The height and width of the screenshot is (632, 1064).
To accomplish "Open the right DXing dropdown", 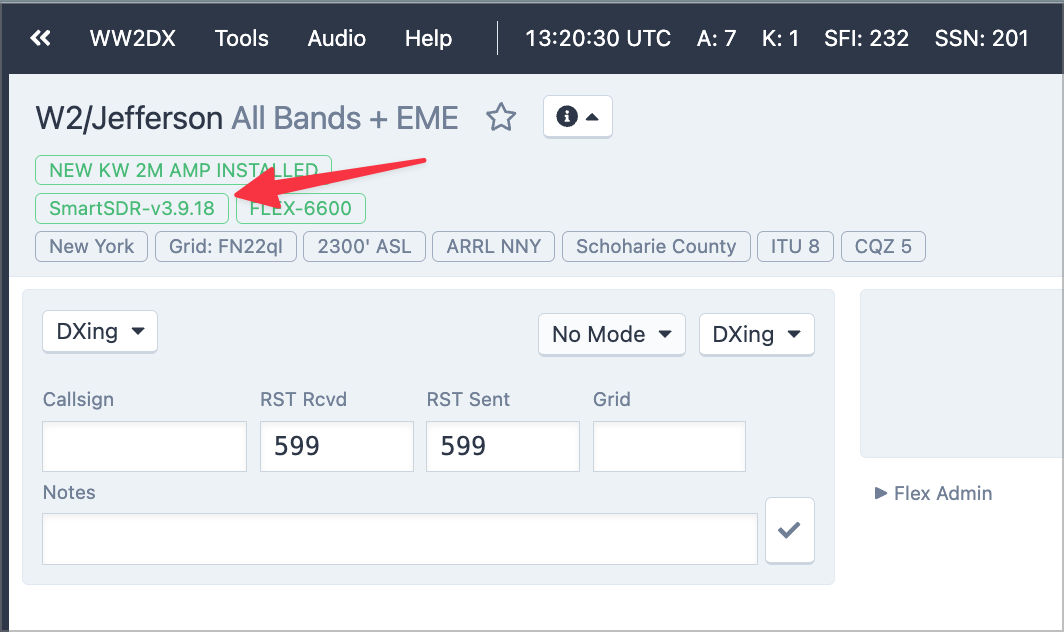I will [756, 334].
